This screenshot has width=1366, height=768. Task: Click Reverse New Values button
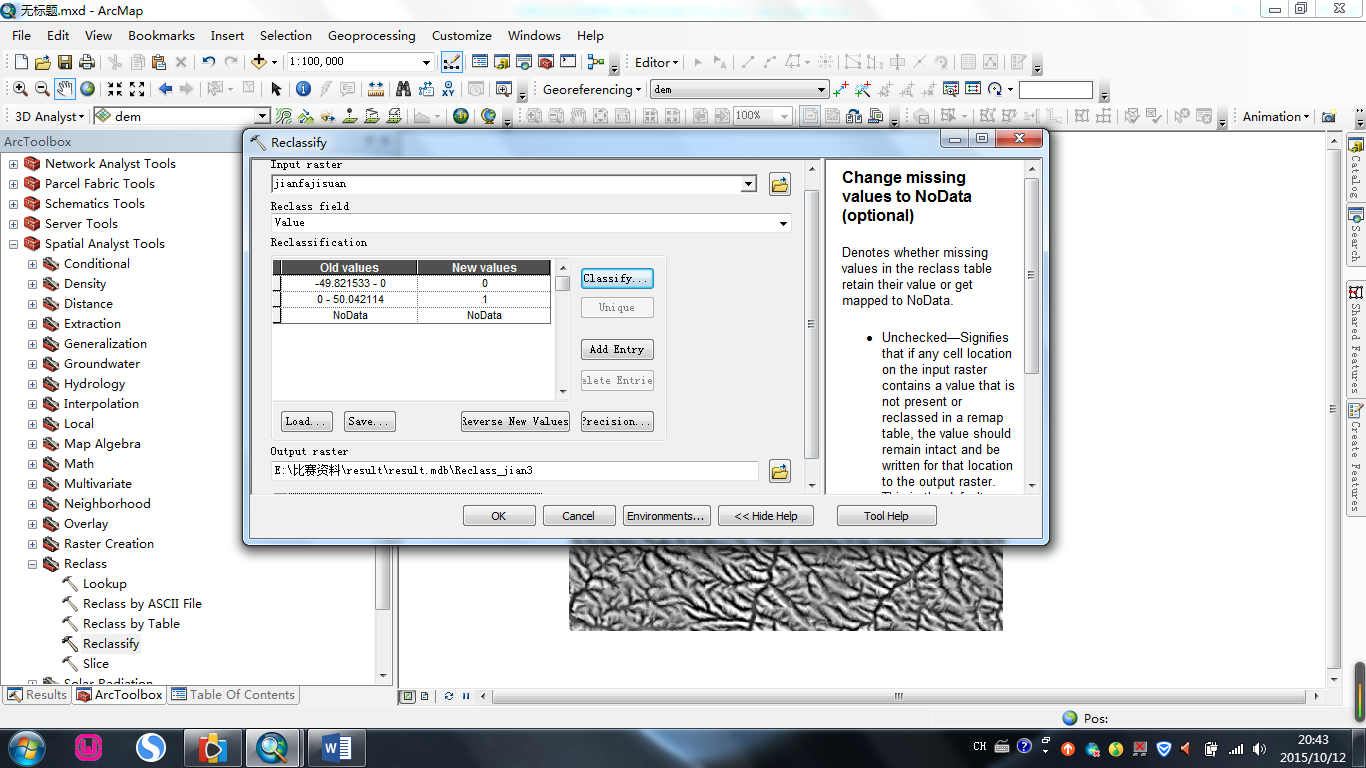click(x=515, y=421)
